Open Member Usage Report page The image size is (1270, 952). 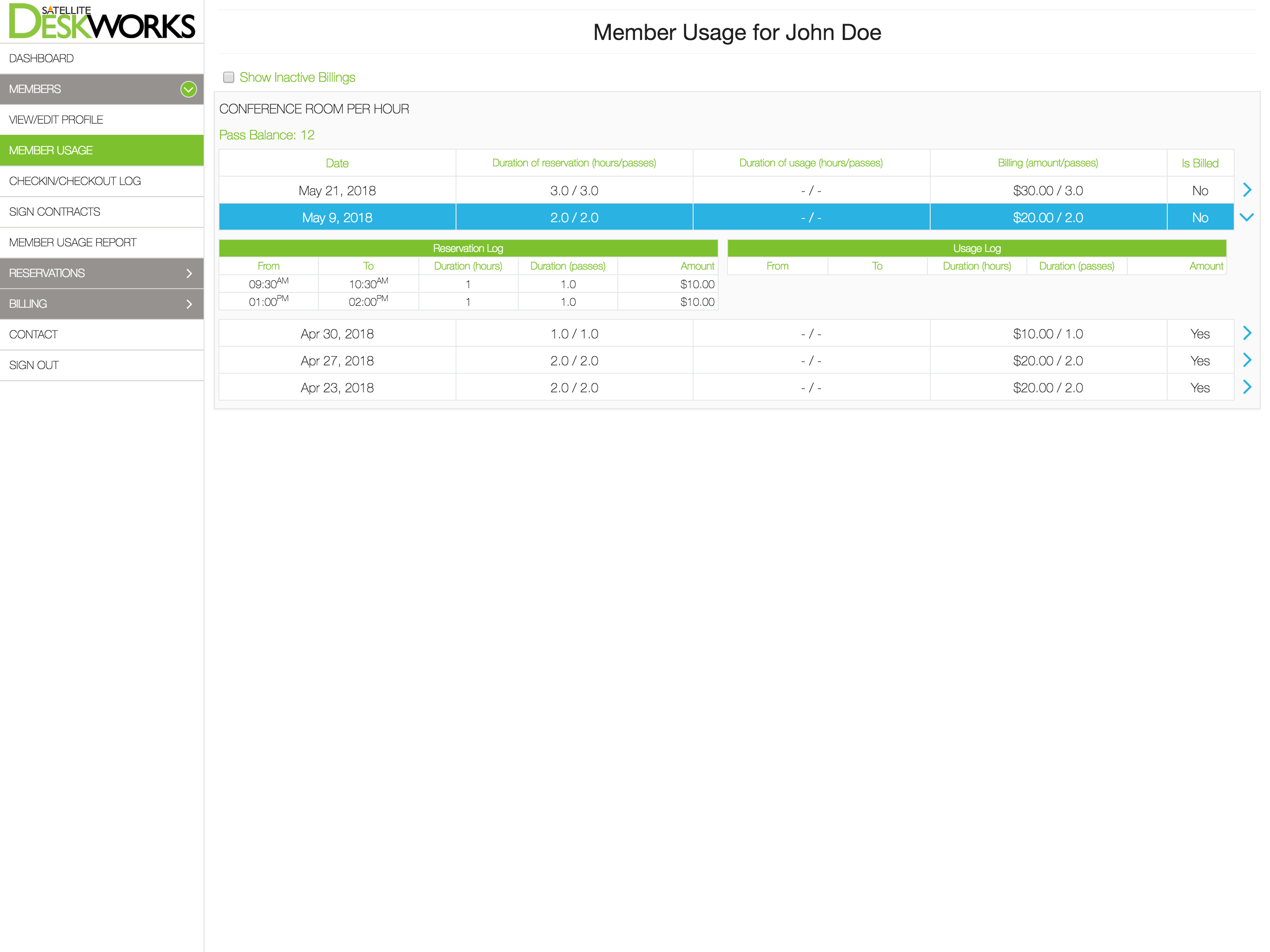pyautogui.click(x=102, y=242)
